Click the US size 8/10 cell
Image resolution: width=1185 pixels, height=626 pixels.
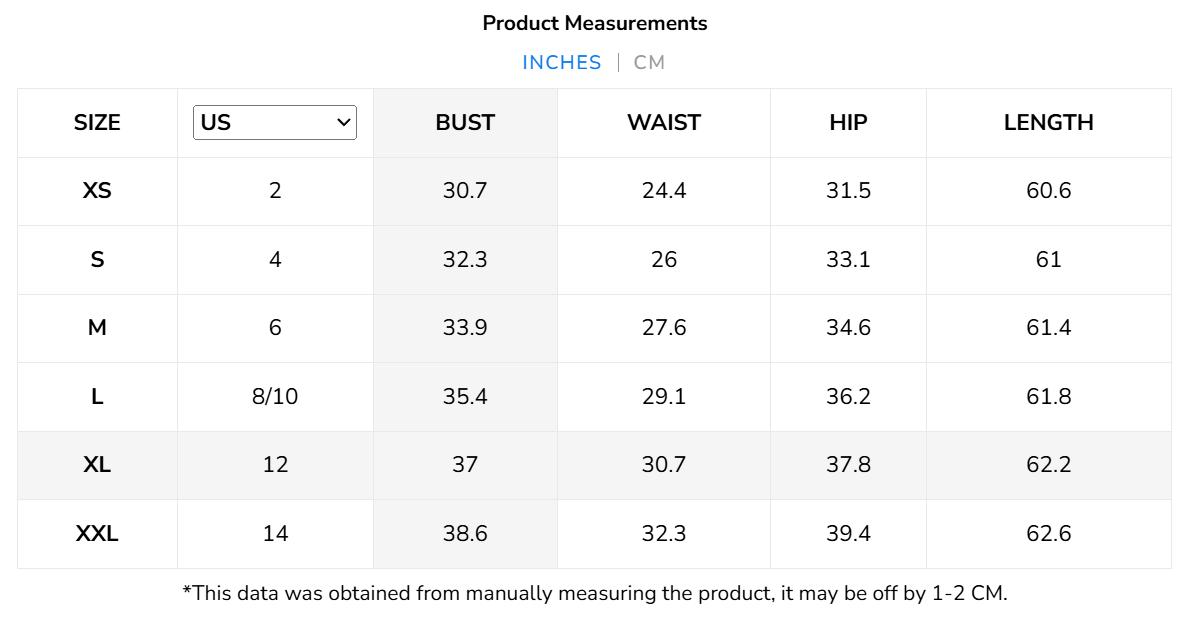(275, 397)
